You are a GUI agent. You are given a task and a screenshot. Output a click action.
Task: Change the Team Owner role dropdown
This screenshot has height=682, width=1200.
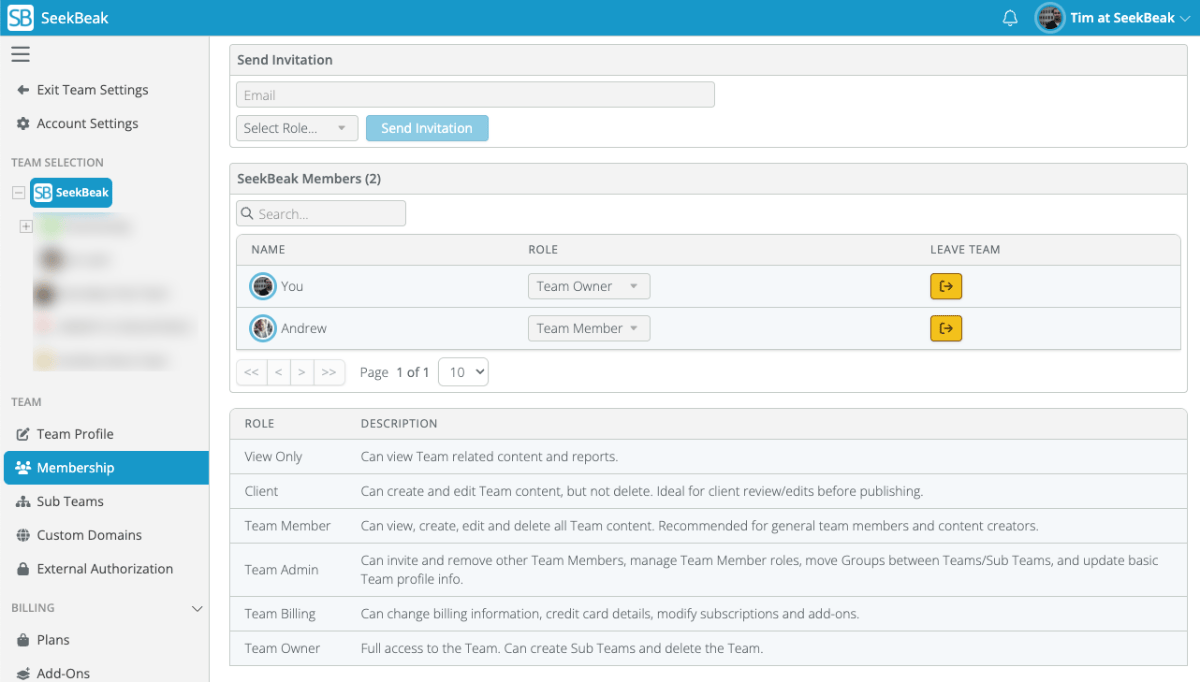(x=588, y=286)
